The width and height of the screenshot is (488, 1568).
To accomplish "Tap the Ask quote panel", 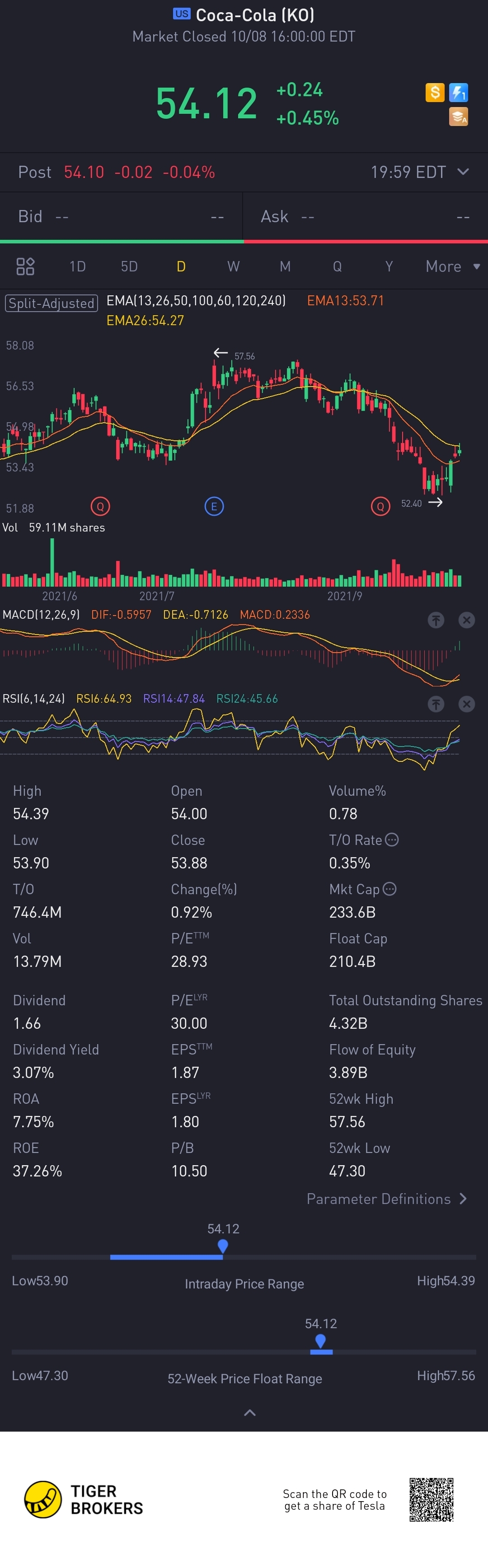I will click(x=366, y=216).
